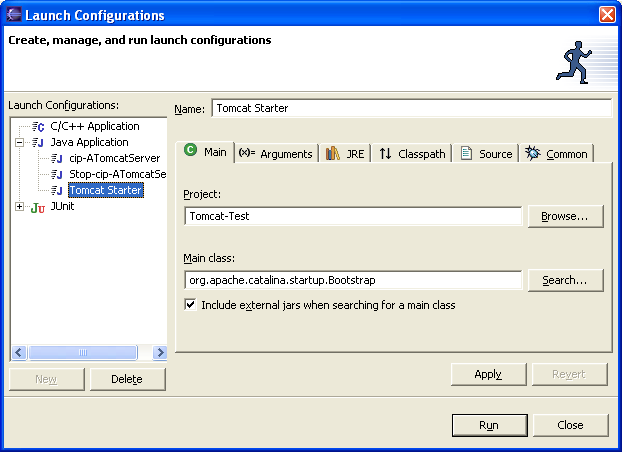Click the Run button
Viewport: 622px width, 452px height.
[x=488, y=425]
